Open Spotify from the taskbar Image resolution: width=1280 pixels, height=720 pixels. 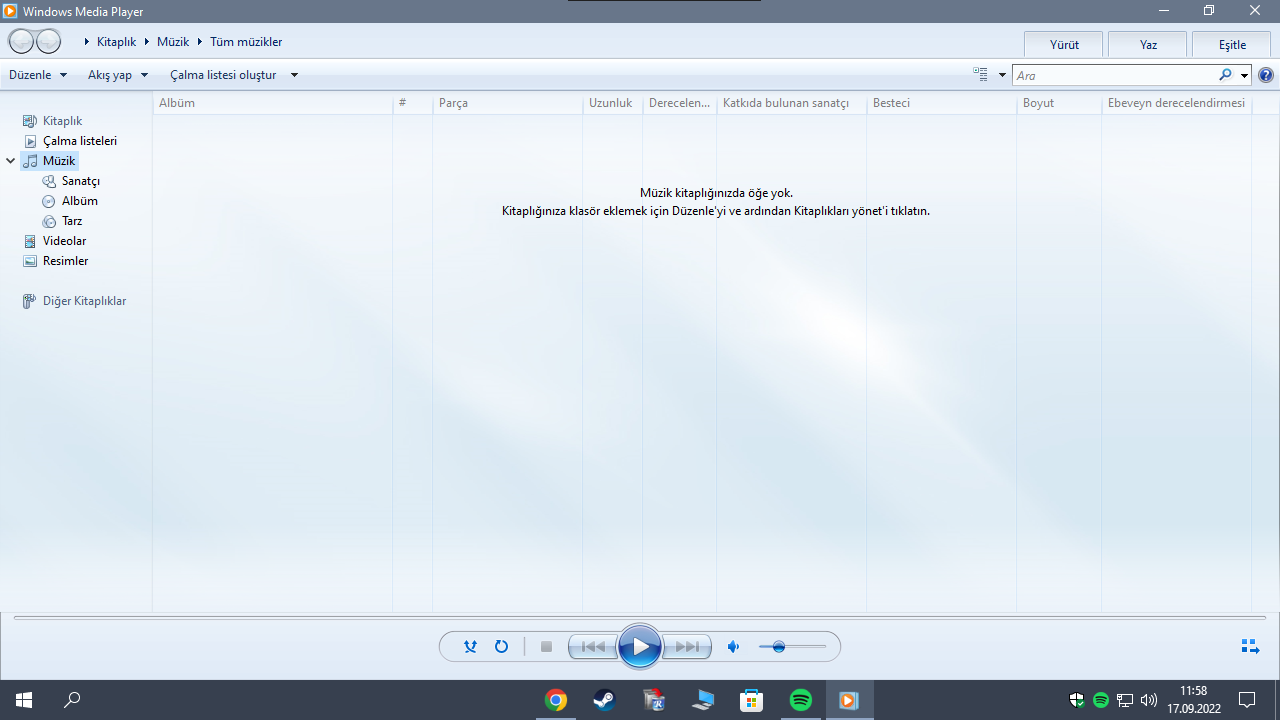click(800, 700)
